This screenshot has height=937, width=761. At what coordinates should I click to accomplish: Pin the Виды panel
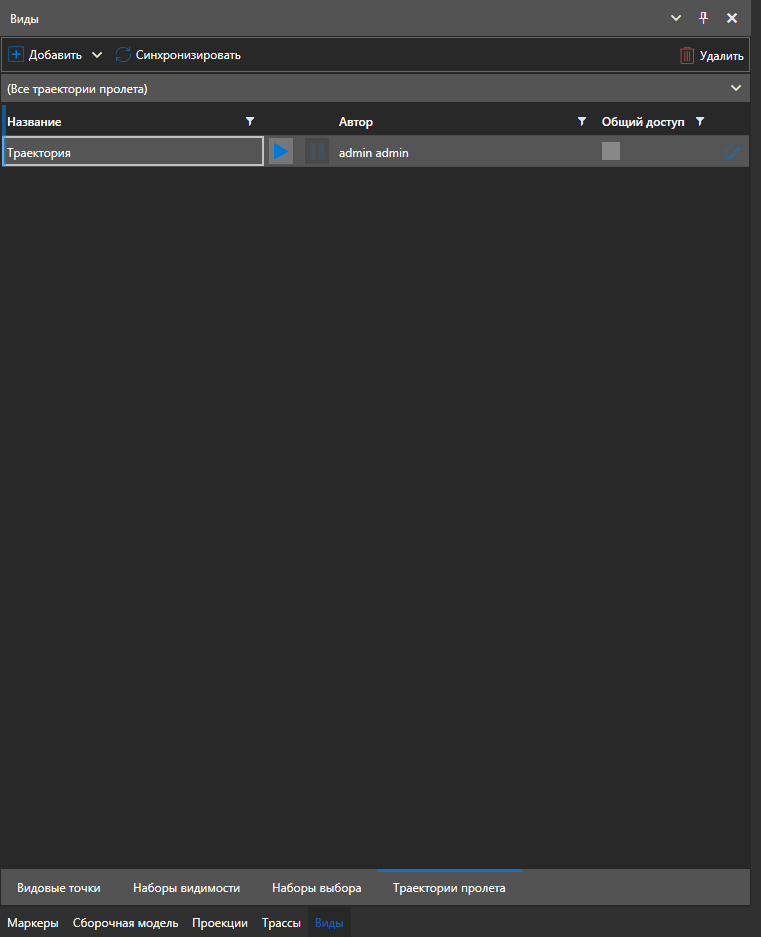(x=703, y=18)
